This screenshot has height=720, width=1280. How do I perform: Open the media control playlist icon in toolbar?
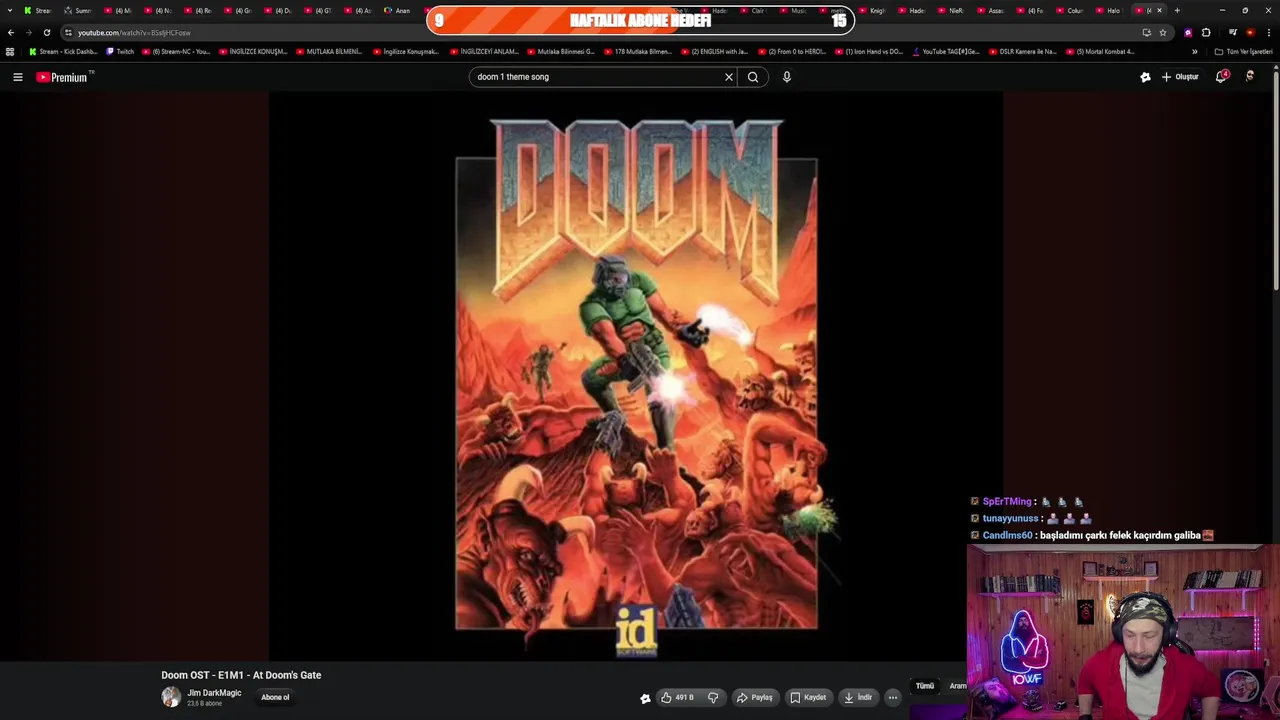pos(1233,32)
